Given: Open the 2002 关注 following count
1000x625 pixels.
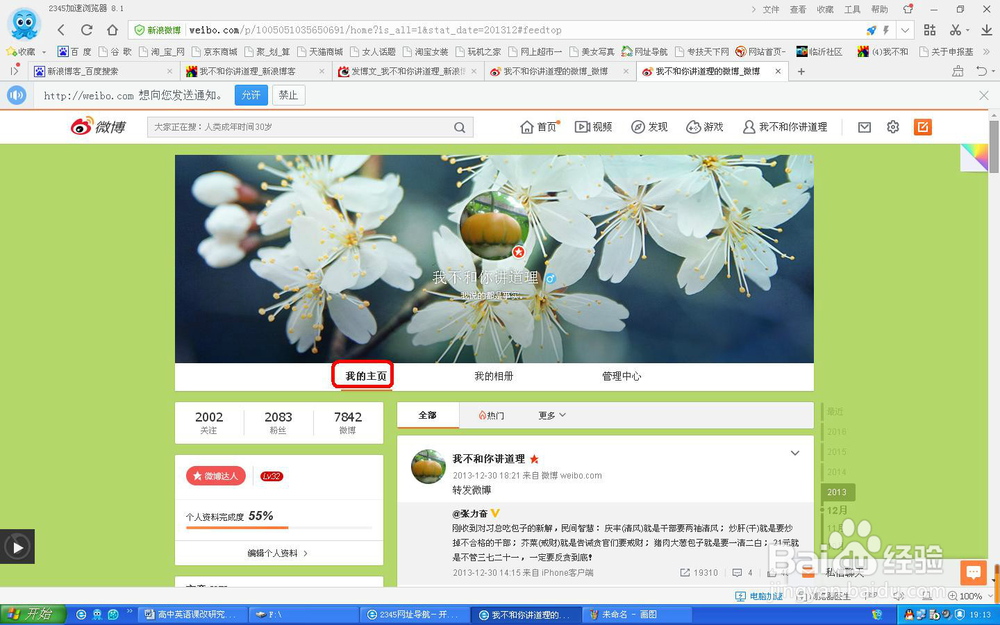Looking at the screenshot, I should [209, 422].
